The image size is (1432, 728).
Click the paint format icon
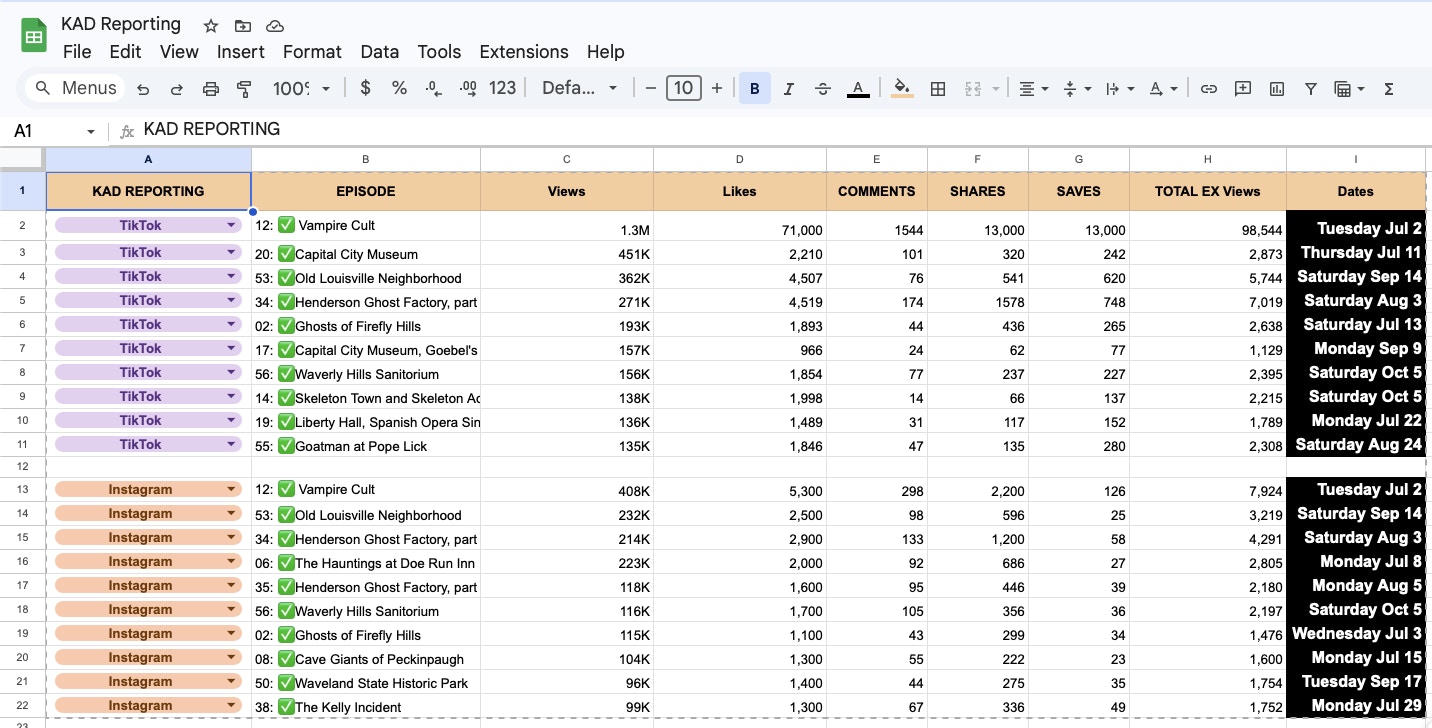click(244, 89)
